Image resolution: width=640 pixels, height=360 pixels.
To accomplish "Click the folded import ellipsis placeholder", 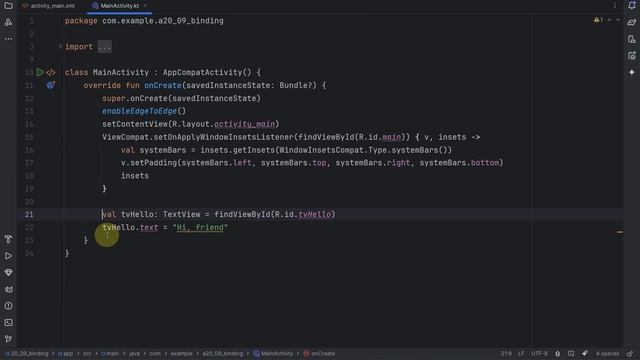I will click(x=104, y=47).
